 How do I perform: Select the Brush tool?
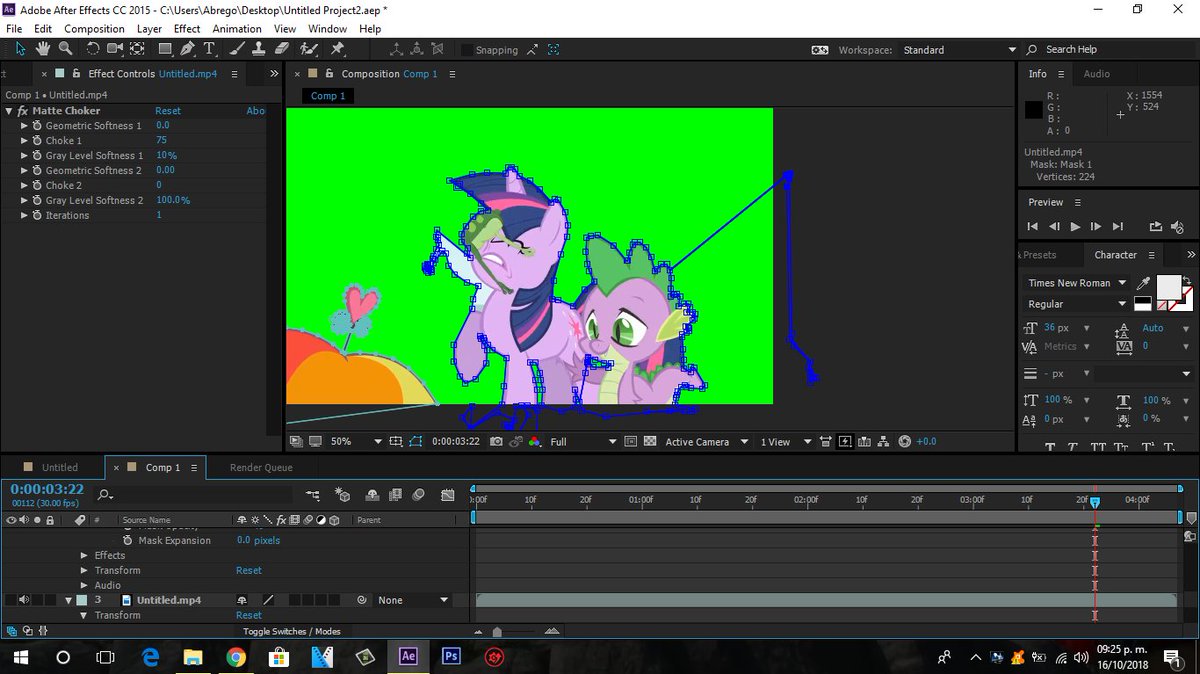coord(237,49)
